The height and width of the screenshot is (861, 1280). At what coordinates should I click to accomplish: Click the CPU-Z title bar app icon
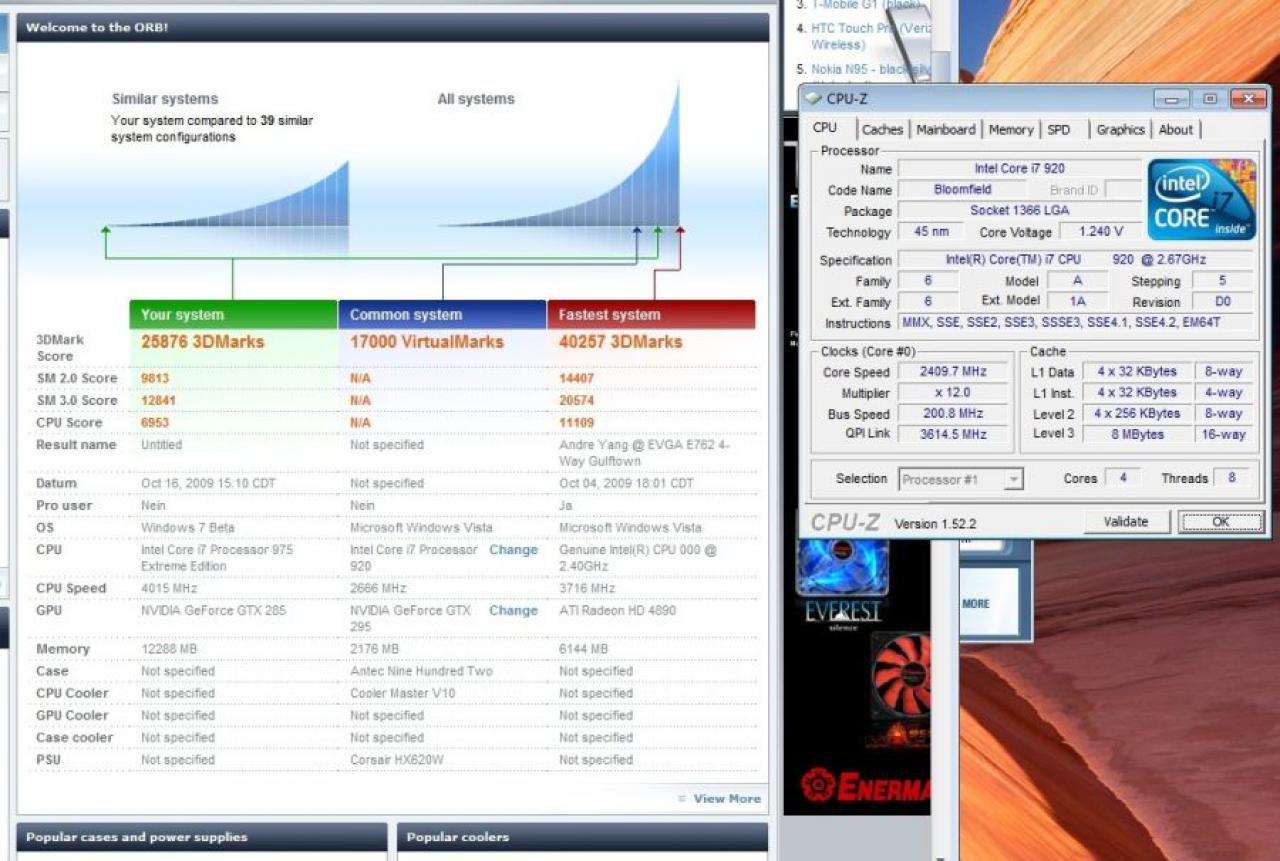coord(813,98)
